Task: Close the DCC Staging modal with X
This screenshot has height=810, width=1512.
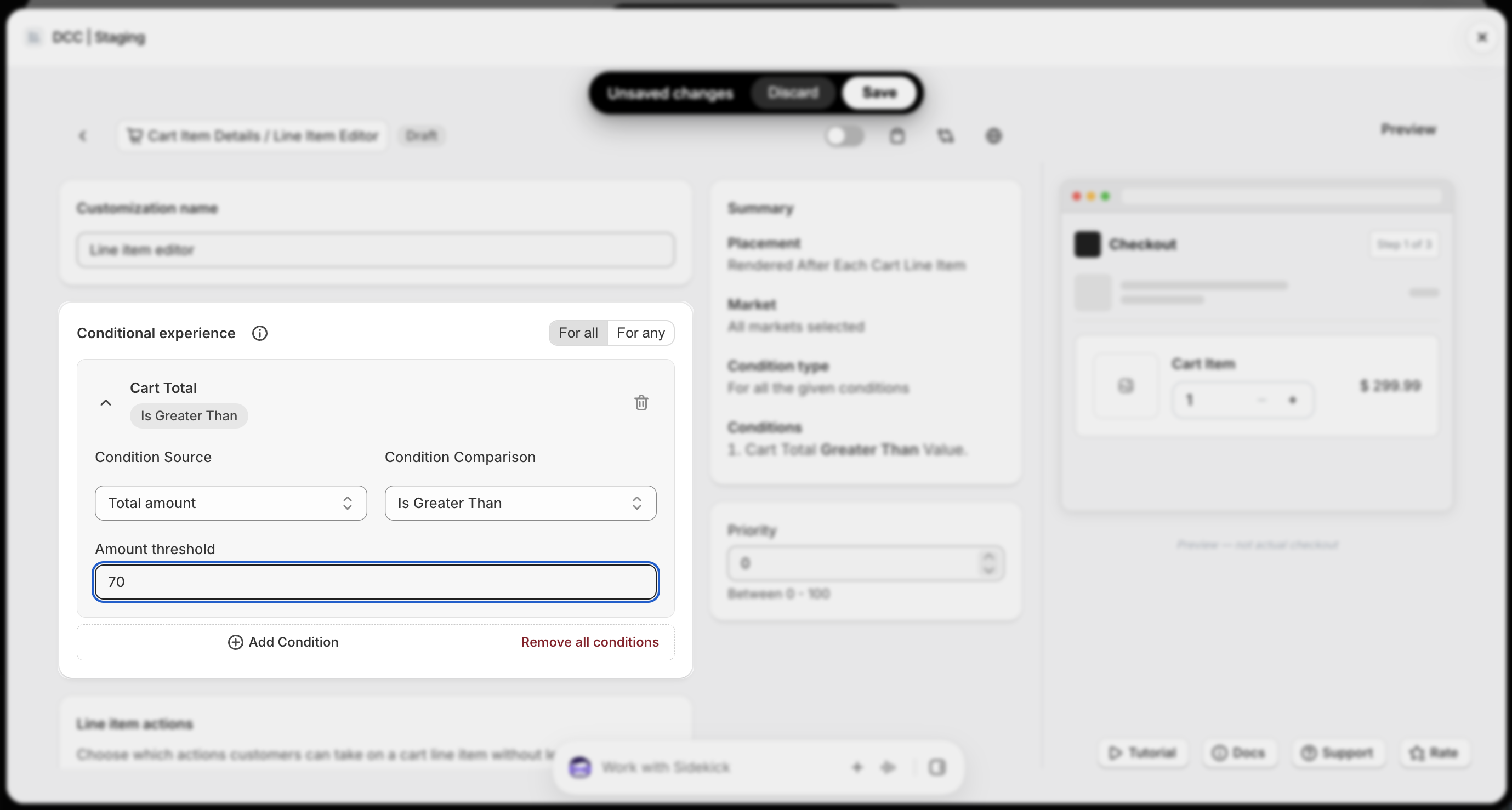Action: [x=1482, y=38]
